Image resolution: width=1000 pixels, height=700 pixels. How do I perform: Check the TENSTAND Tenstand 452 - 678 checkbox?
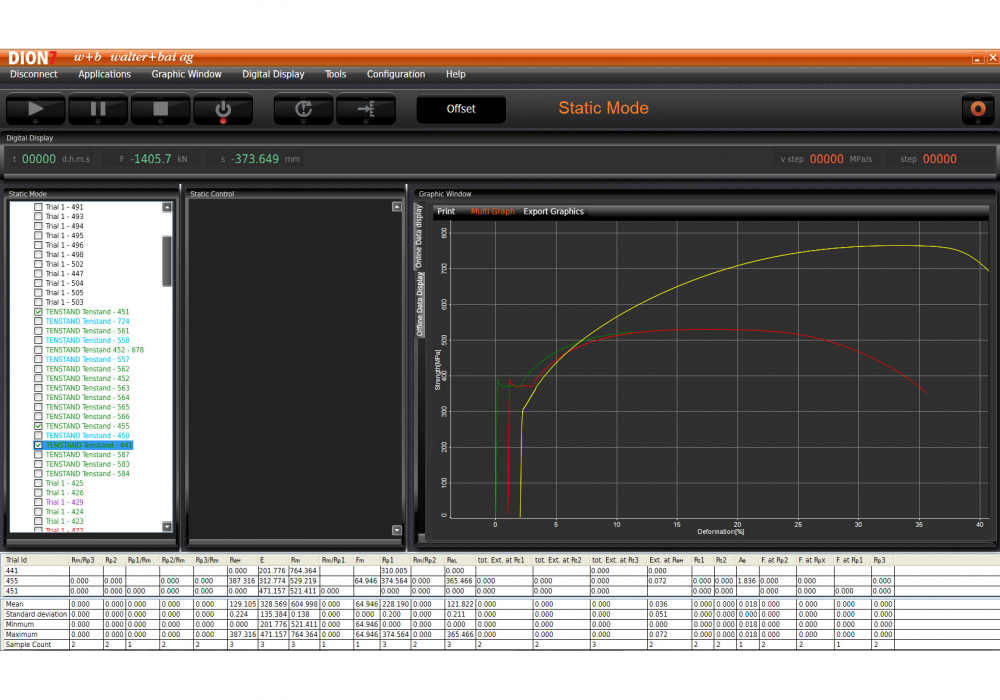(x=38, y=350)
